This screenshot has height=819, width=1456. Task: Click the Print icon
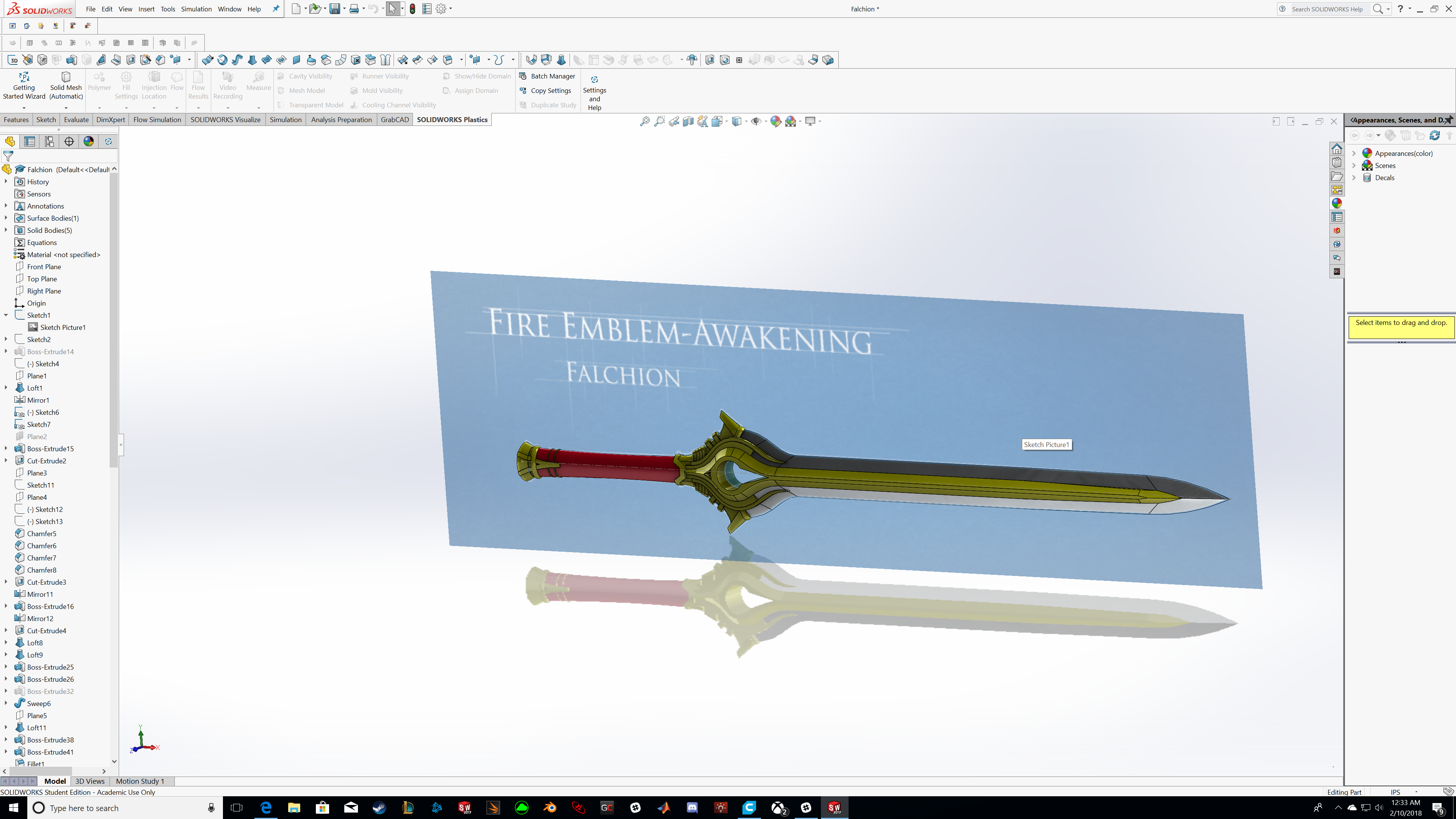[354, 9]
